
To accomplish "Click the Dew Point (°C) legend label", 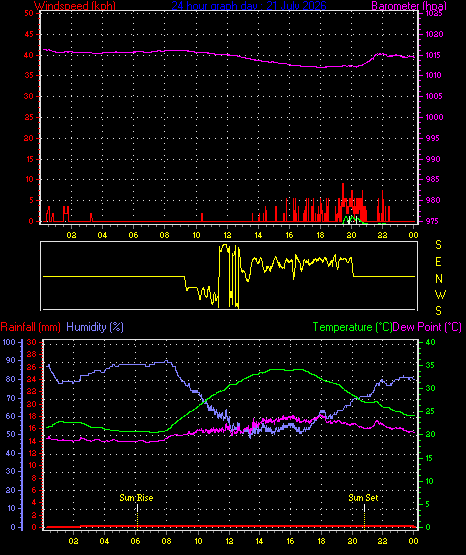I will click(x=427, y=327).
